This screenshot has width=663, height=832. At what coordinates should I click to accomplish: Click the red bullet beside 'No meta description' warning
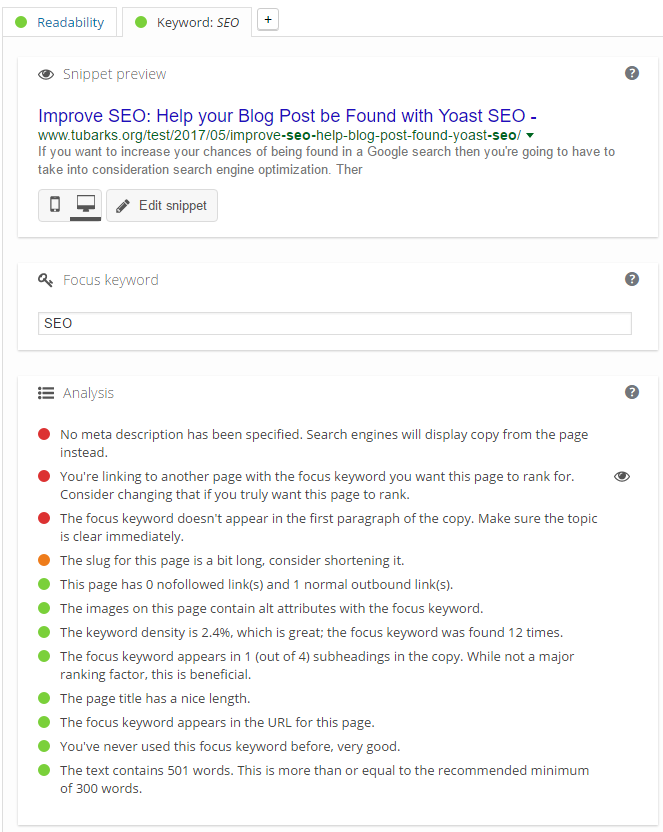click(44, 435)
